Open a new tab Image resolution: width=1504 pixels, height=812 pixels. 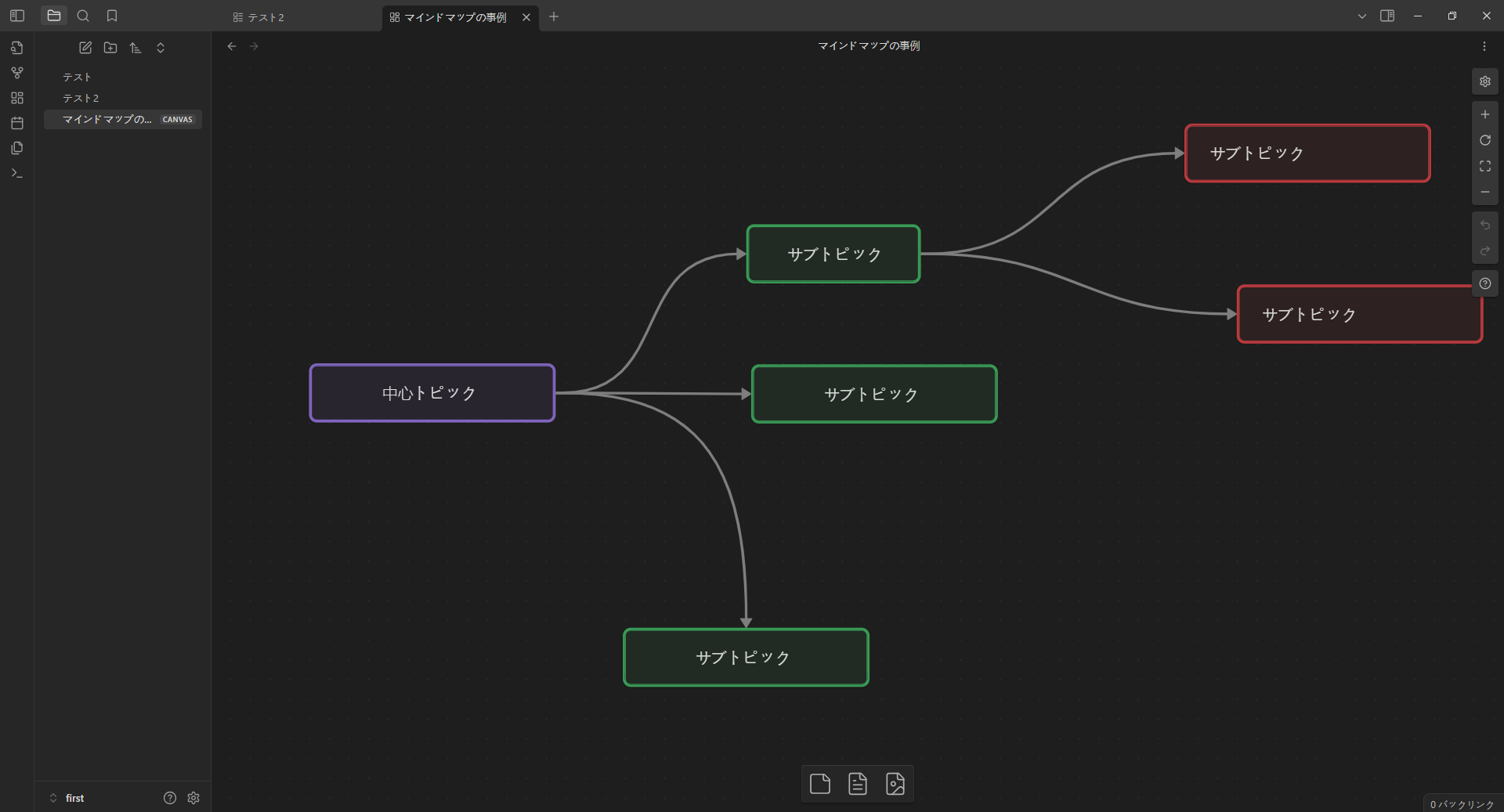click(x=554, y=16)
